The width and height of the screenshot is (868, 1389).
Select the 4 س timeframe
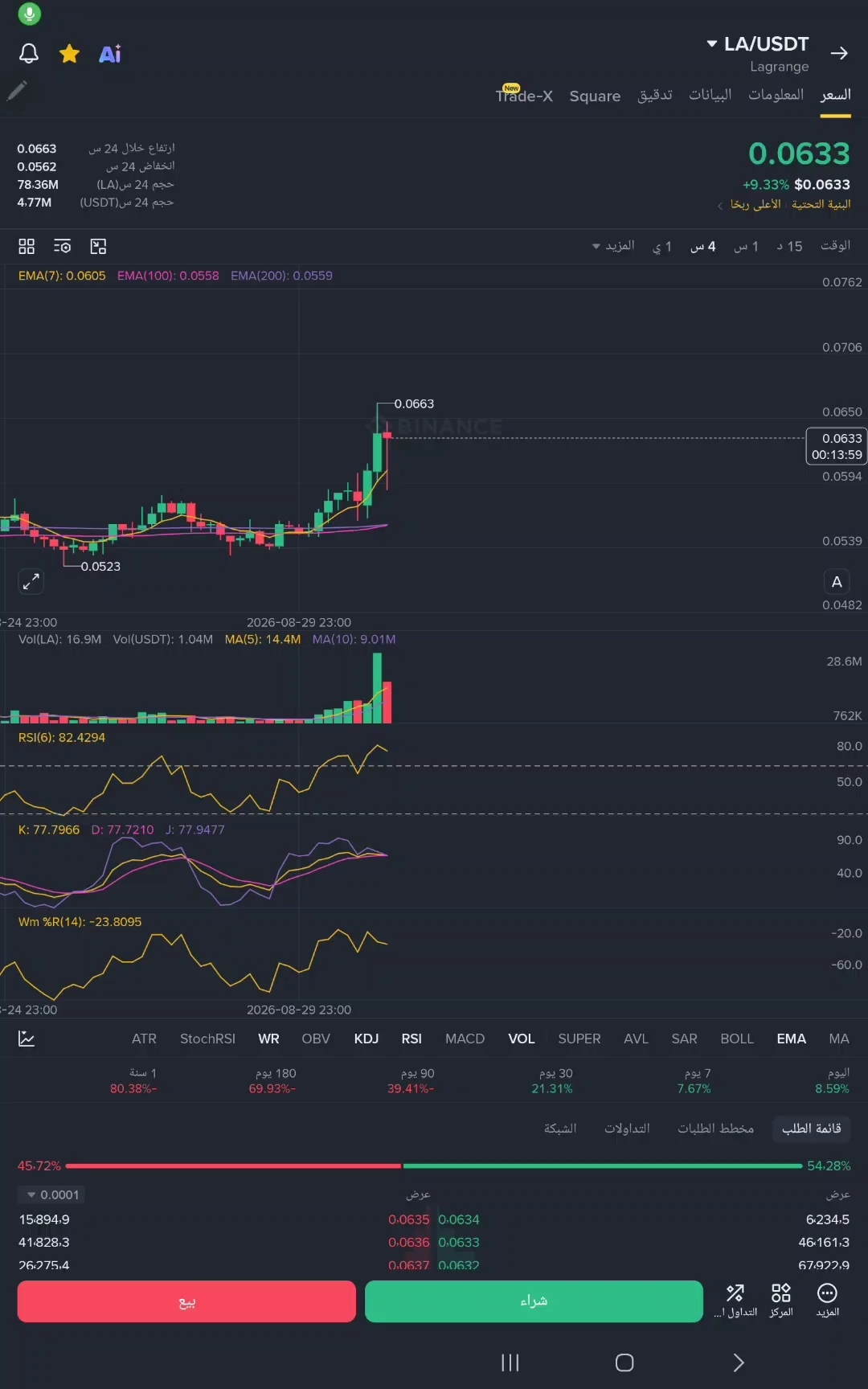tap(703, 246)
